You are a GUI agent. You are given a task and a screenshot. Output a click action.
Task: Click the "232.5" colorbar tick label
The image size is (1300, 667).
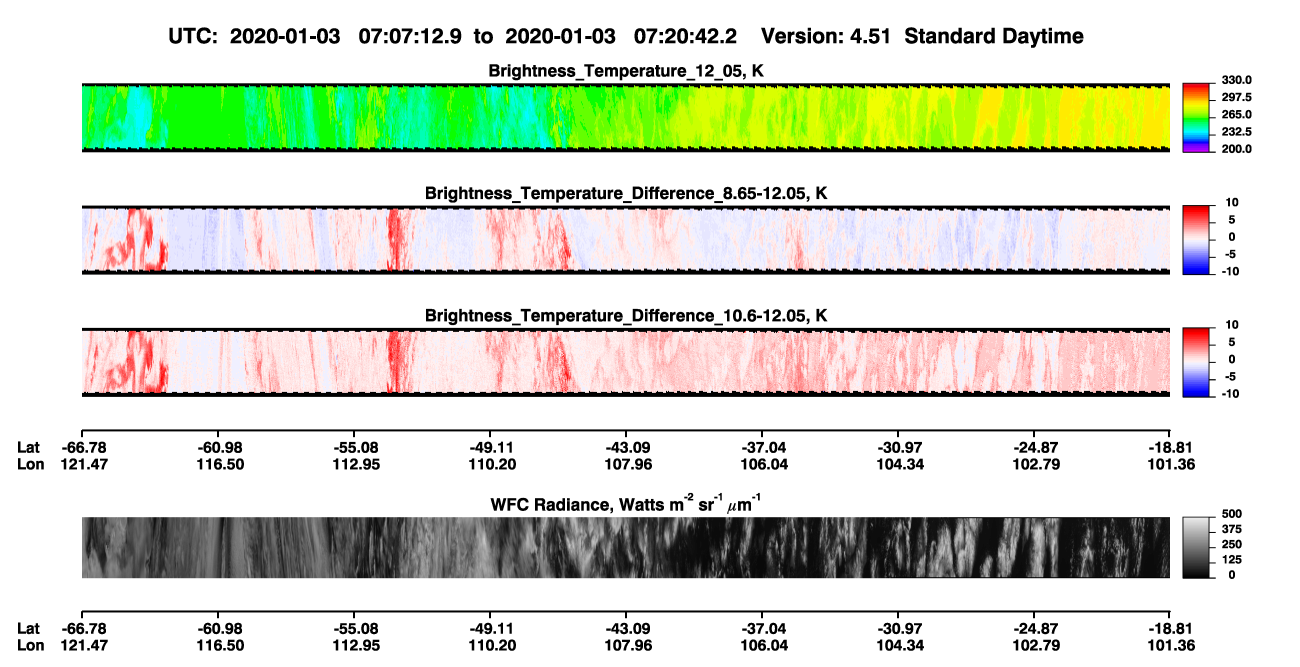coord(1235,132)
